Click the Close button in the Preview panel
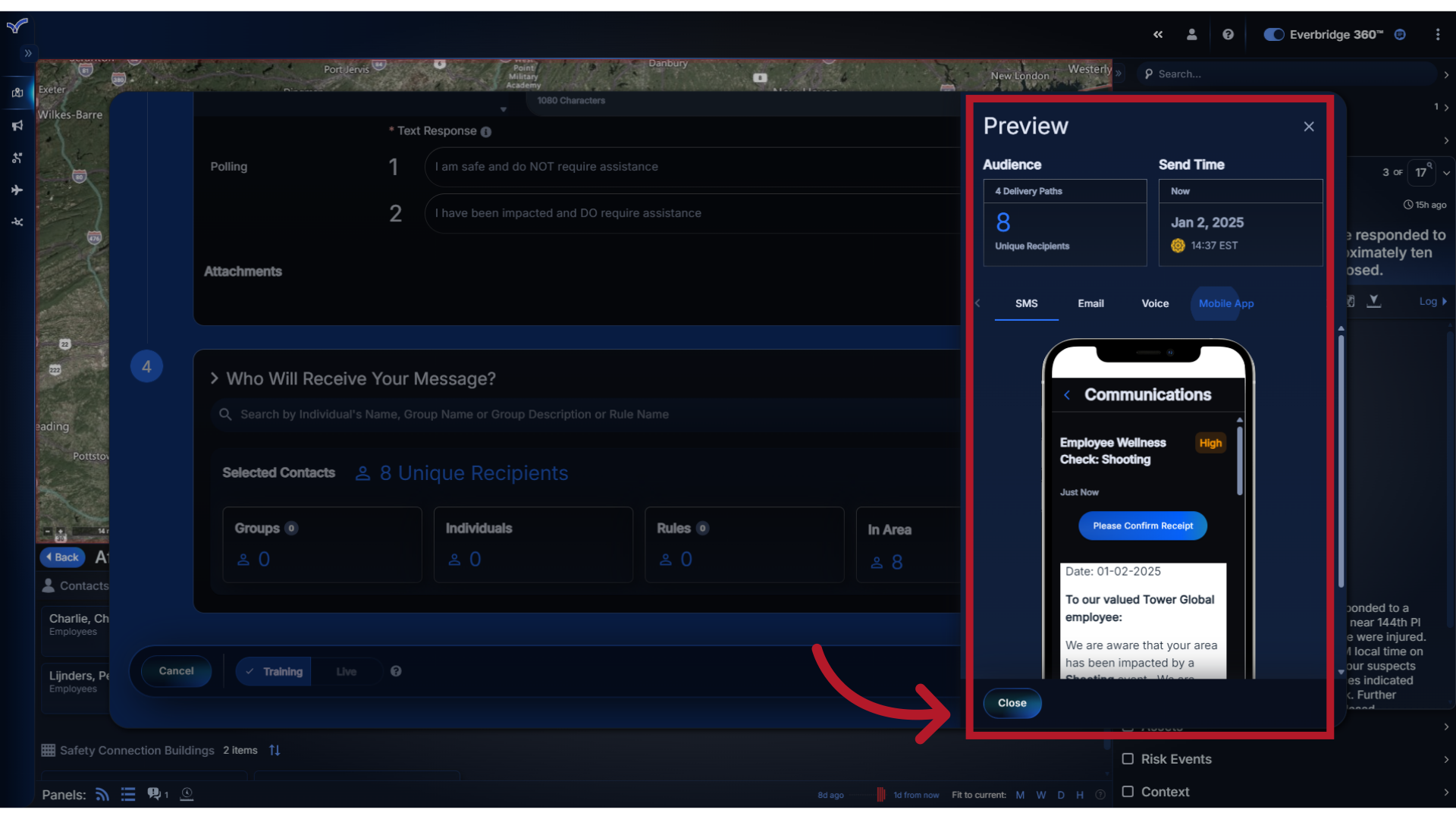This screenshot has height=819, width=1456. [x=1012, y=703]
